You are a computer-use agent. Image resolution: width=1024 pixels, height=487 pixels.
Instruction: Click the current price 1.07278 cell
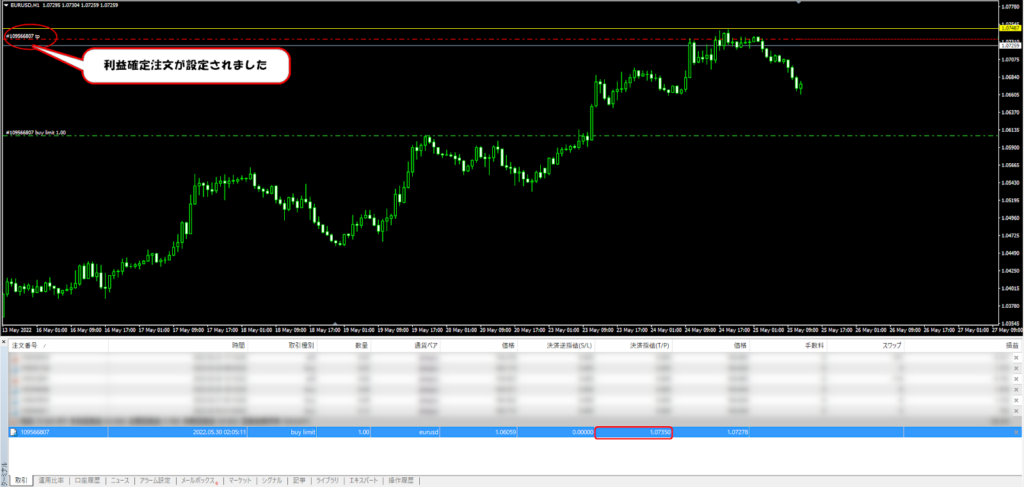point(711,432)
